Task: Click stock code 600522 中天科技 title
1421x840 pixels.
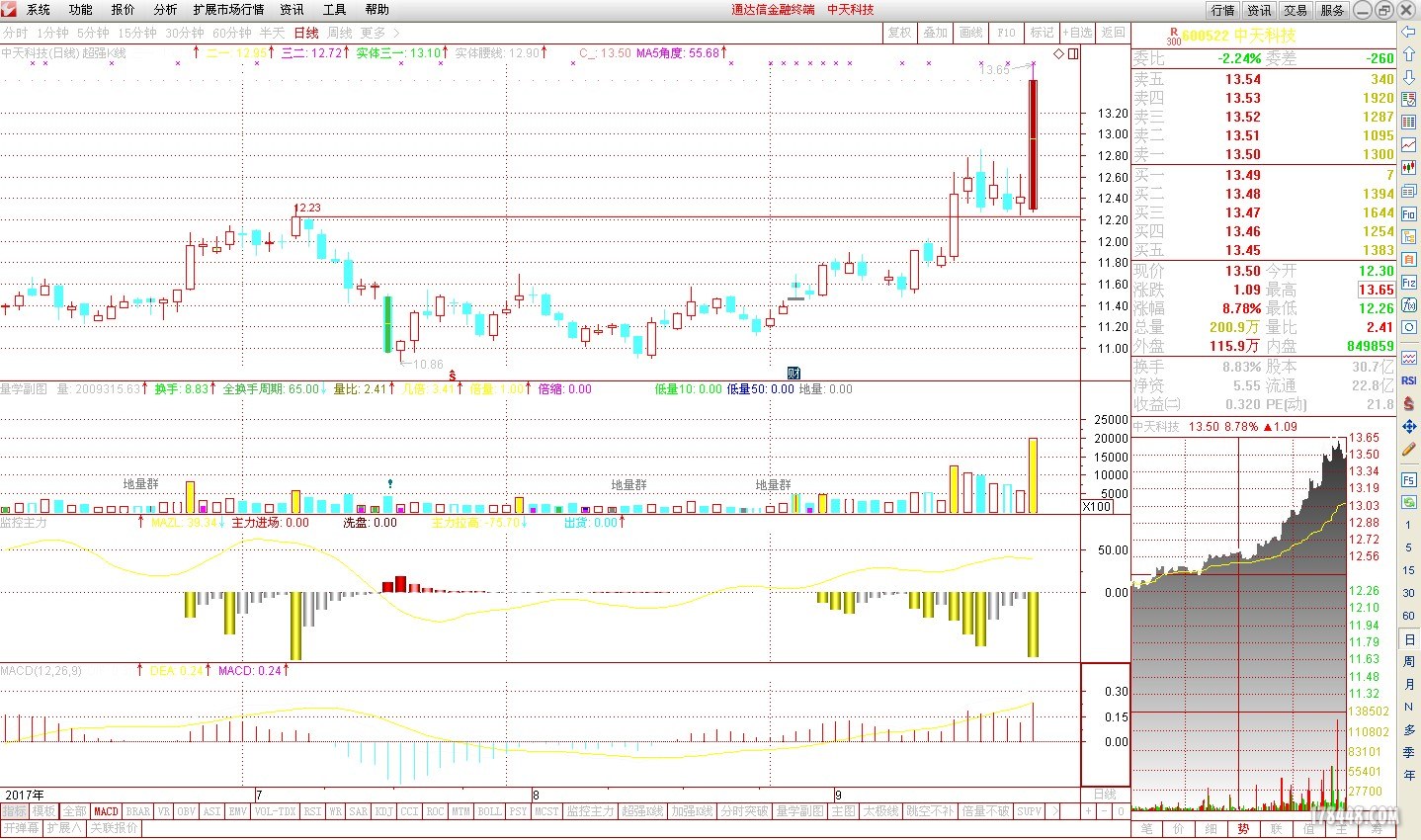Action: click(x=1238, y=36)
